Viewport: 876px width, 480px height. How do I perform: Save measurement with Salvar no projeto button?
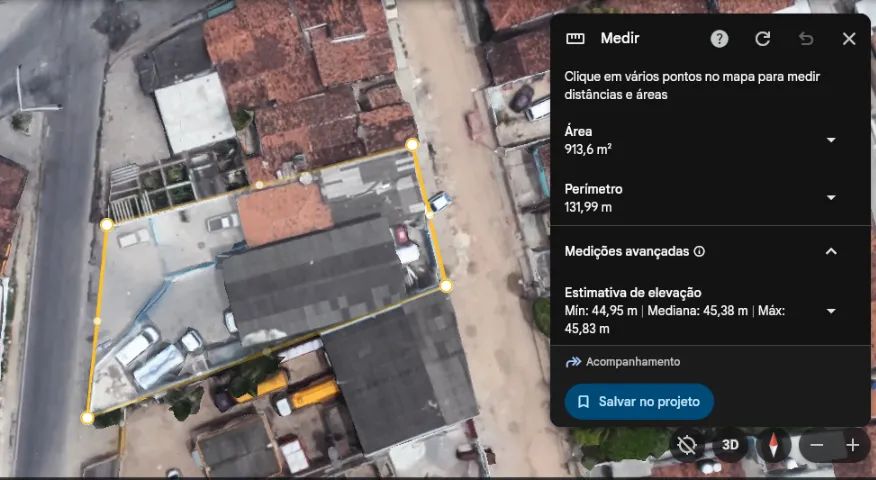point(639,401)
